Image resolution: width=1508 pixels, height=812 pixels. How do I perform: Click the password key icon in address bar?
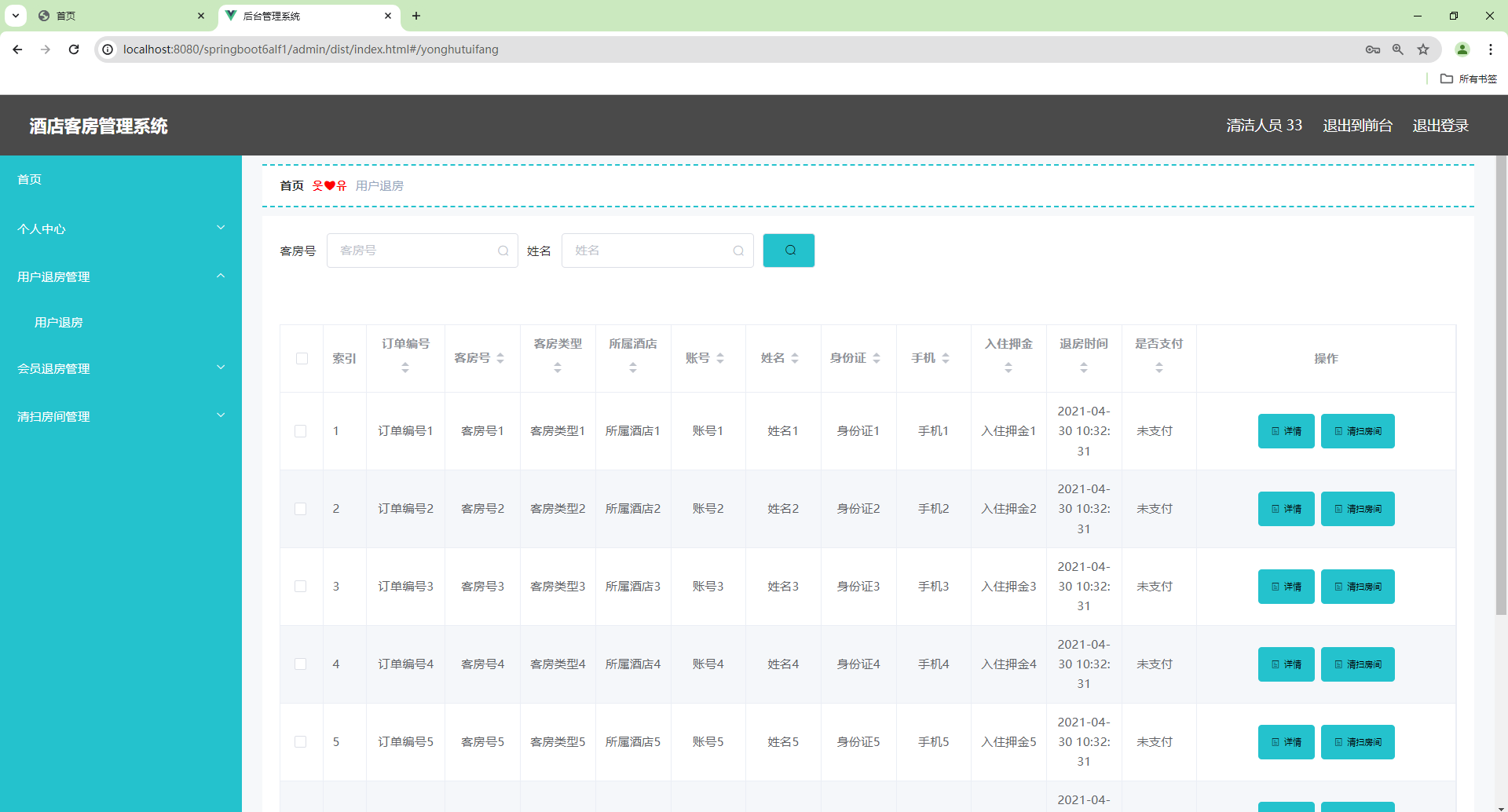(x=1373, y=49)
